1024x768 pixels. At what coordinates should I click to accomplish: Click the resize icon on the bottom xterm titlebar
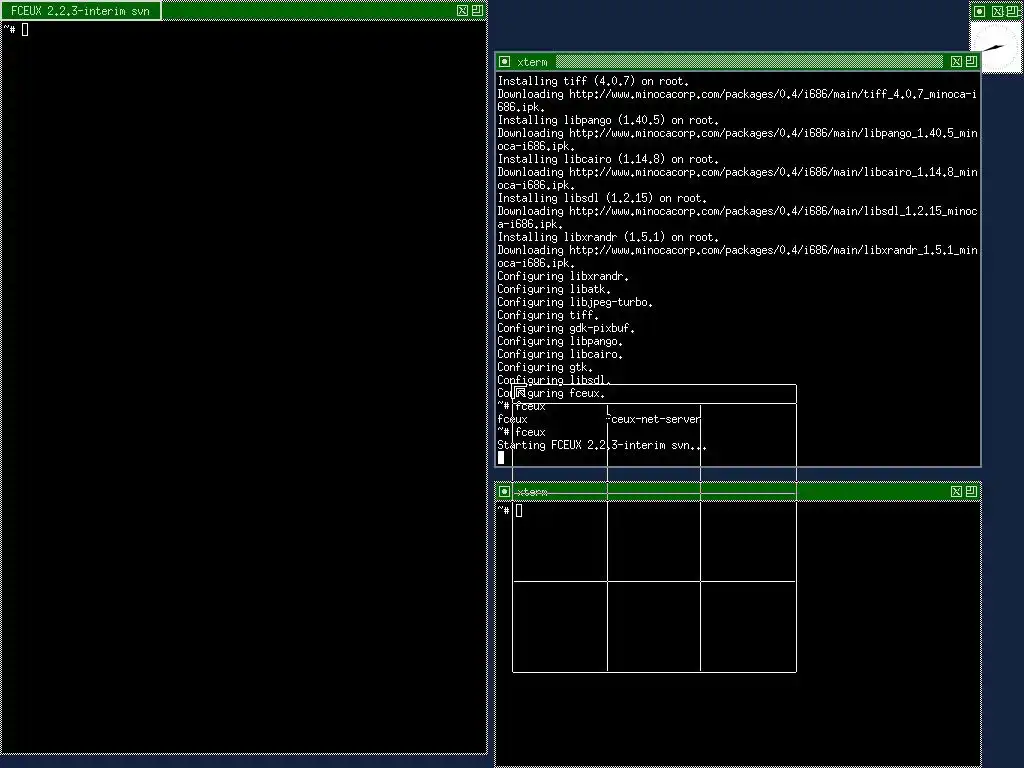pyautogui.click(x=971, y=492)
